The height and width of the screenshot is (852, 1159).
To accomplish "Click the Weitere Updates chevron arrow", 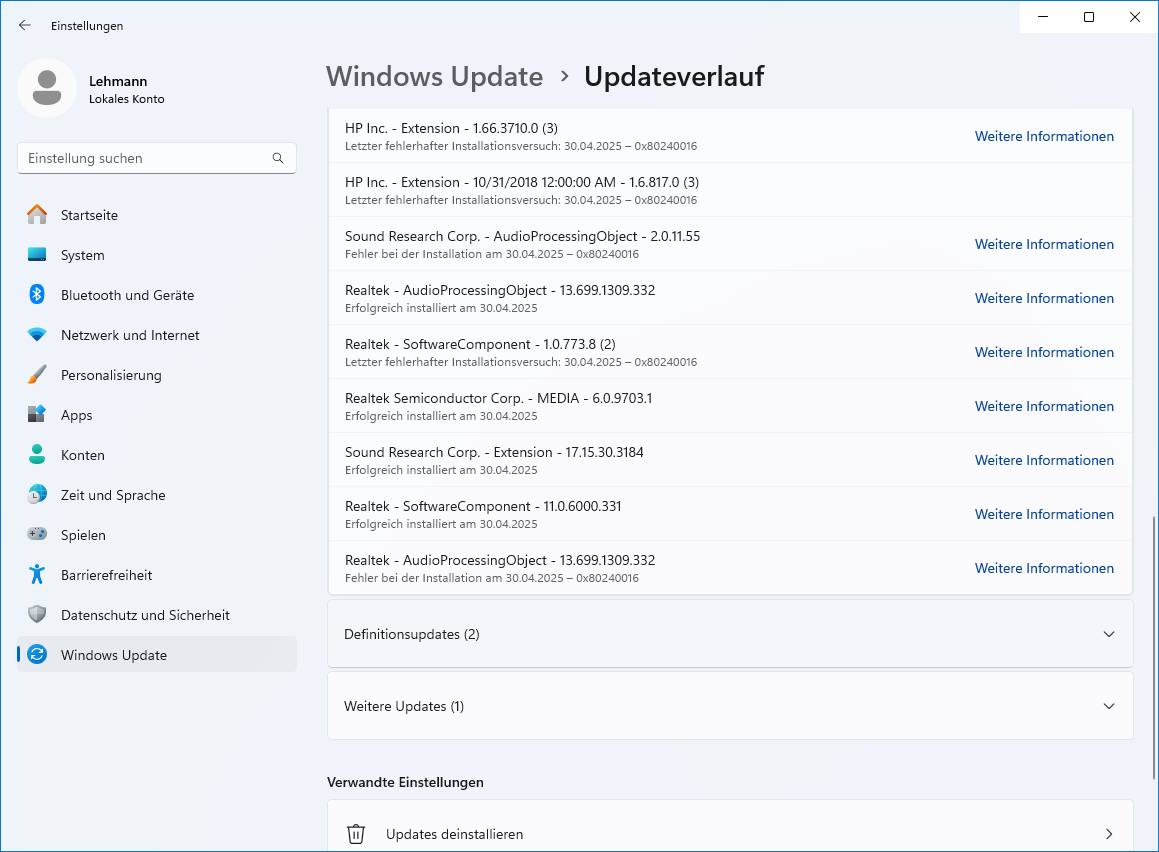I will 1109,706.
